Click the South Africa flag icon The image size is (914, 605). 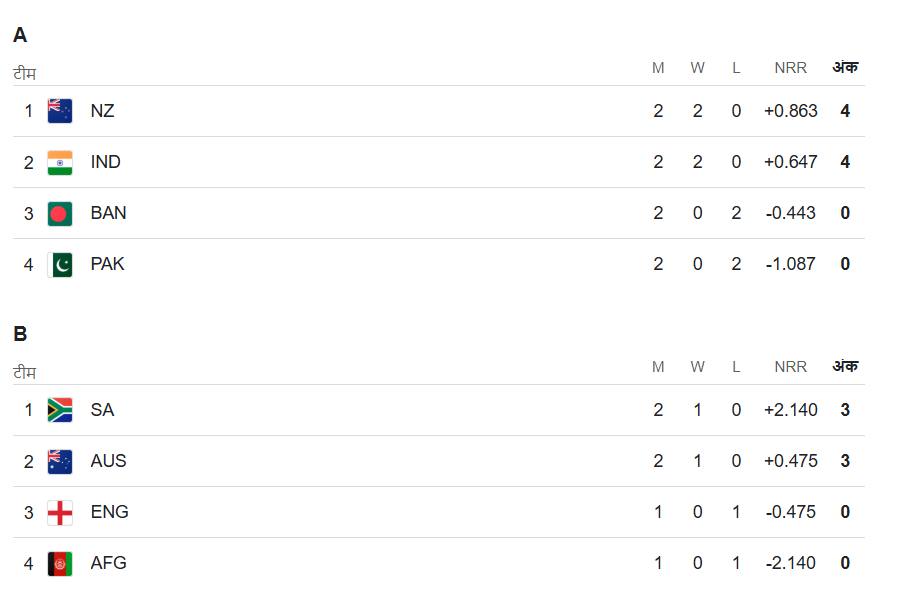click(x=60, y=410)
